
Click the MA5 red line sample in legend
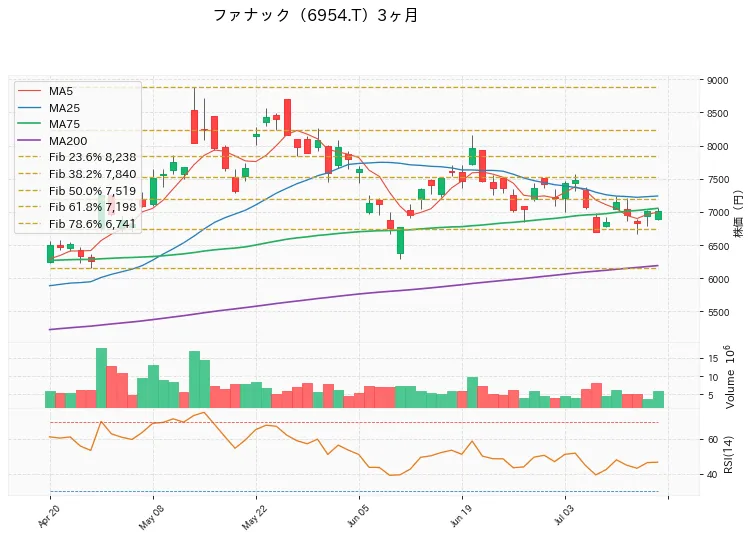click(29, 91)
